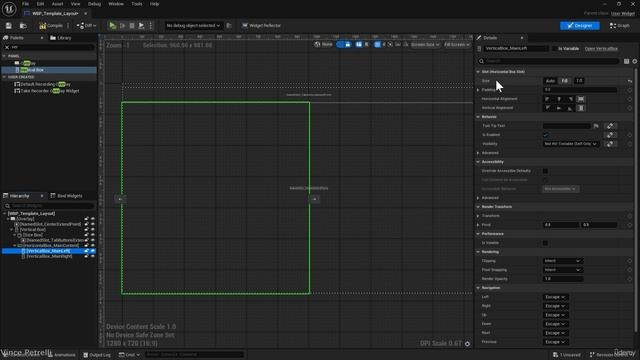Uncheck the Is Enabled checkbox

pyautogui.click(x=546, y=135)
